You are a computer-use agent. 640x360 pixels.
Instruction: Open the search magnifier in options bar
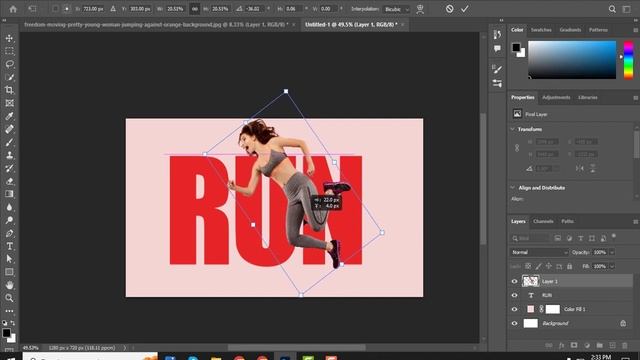pyautogui.click(x=612, y=9)
